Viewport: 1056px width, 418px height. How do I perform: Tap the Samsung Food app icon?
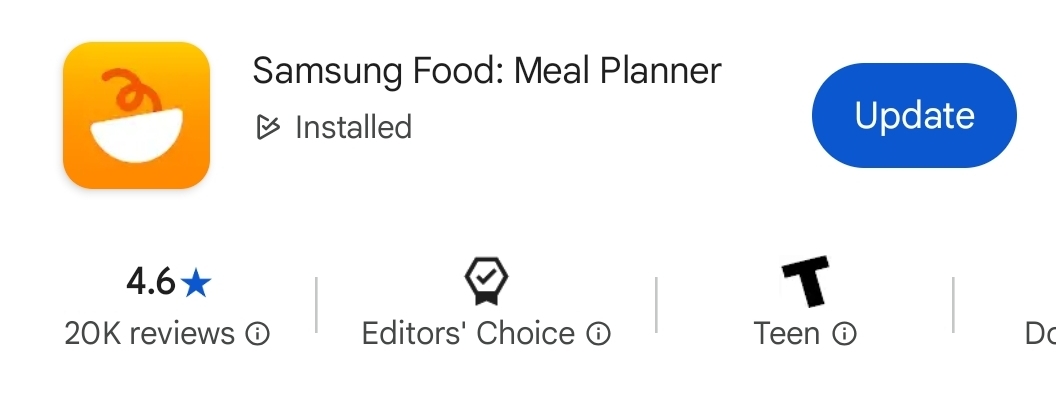click(137, 115)
